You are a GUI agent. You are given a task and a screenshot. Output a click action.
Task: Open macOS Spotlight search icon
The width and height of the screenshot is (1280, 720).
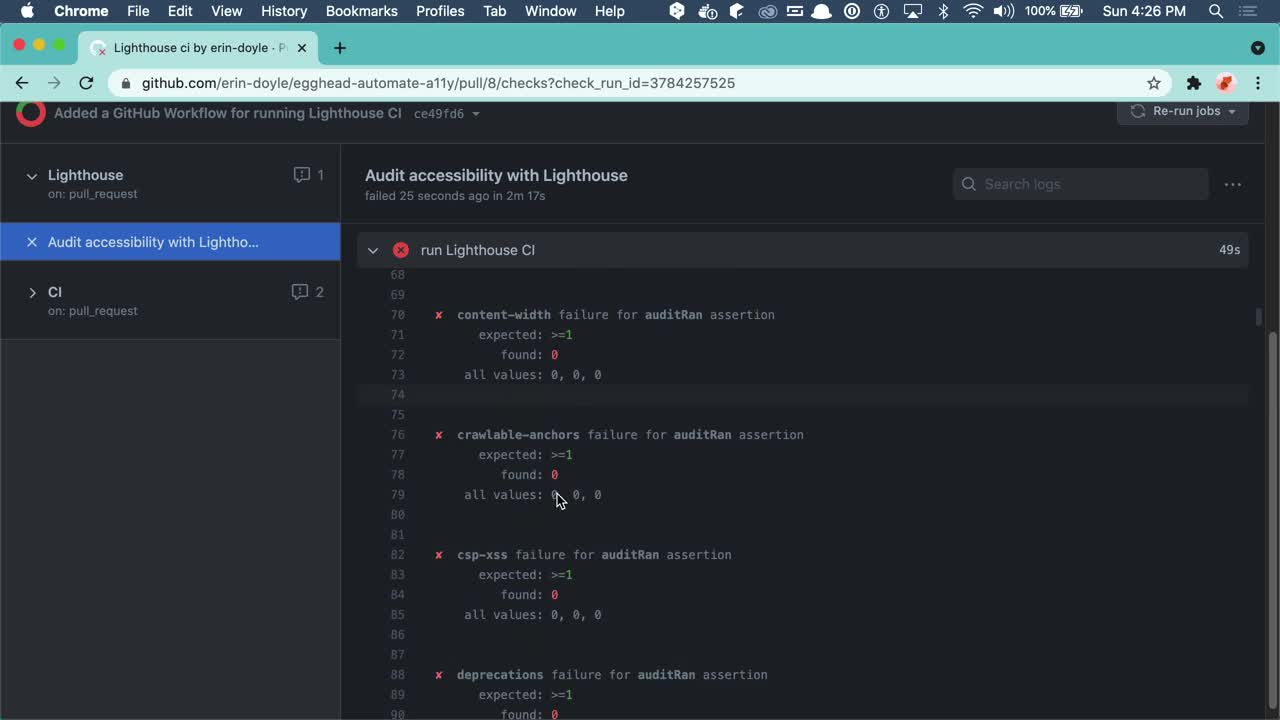1216,11
